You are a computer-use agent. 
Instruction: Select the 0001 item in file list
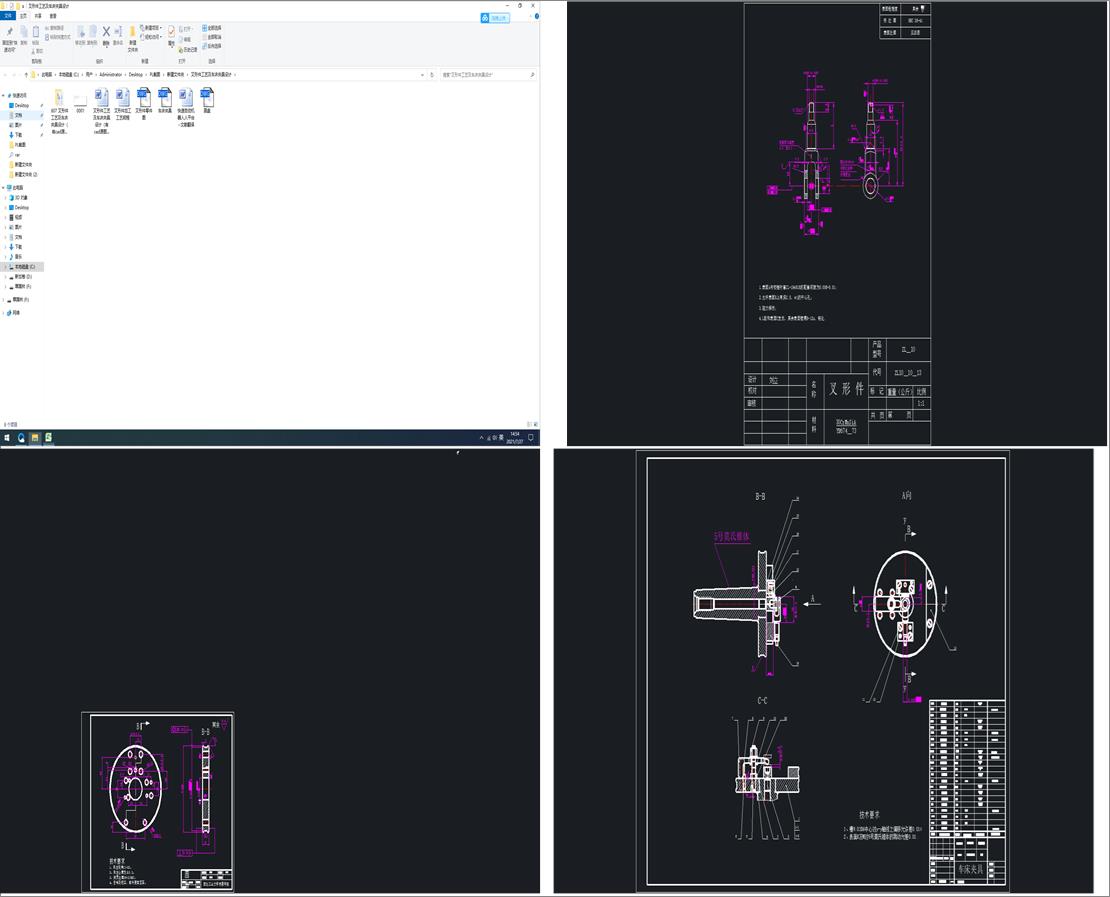point(80,100)
